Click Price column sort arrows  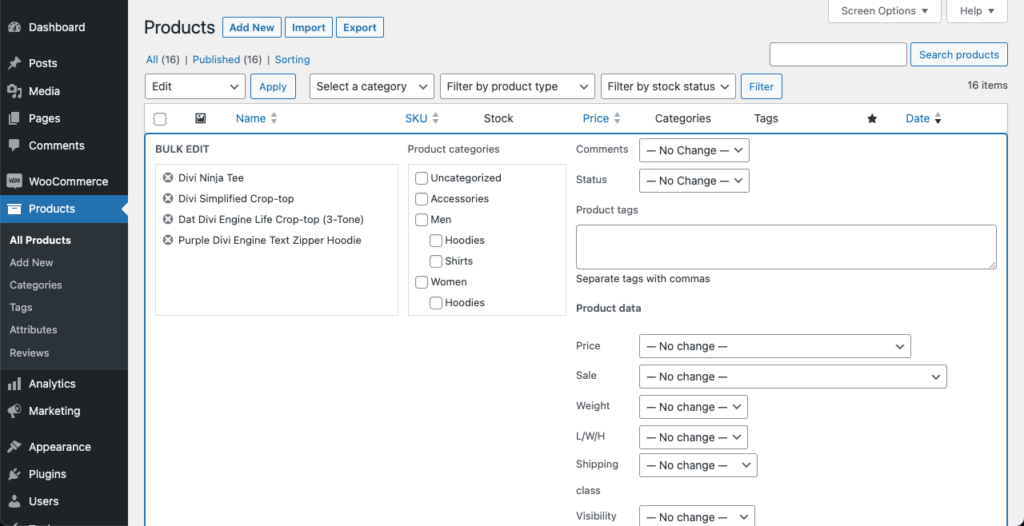617,119
